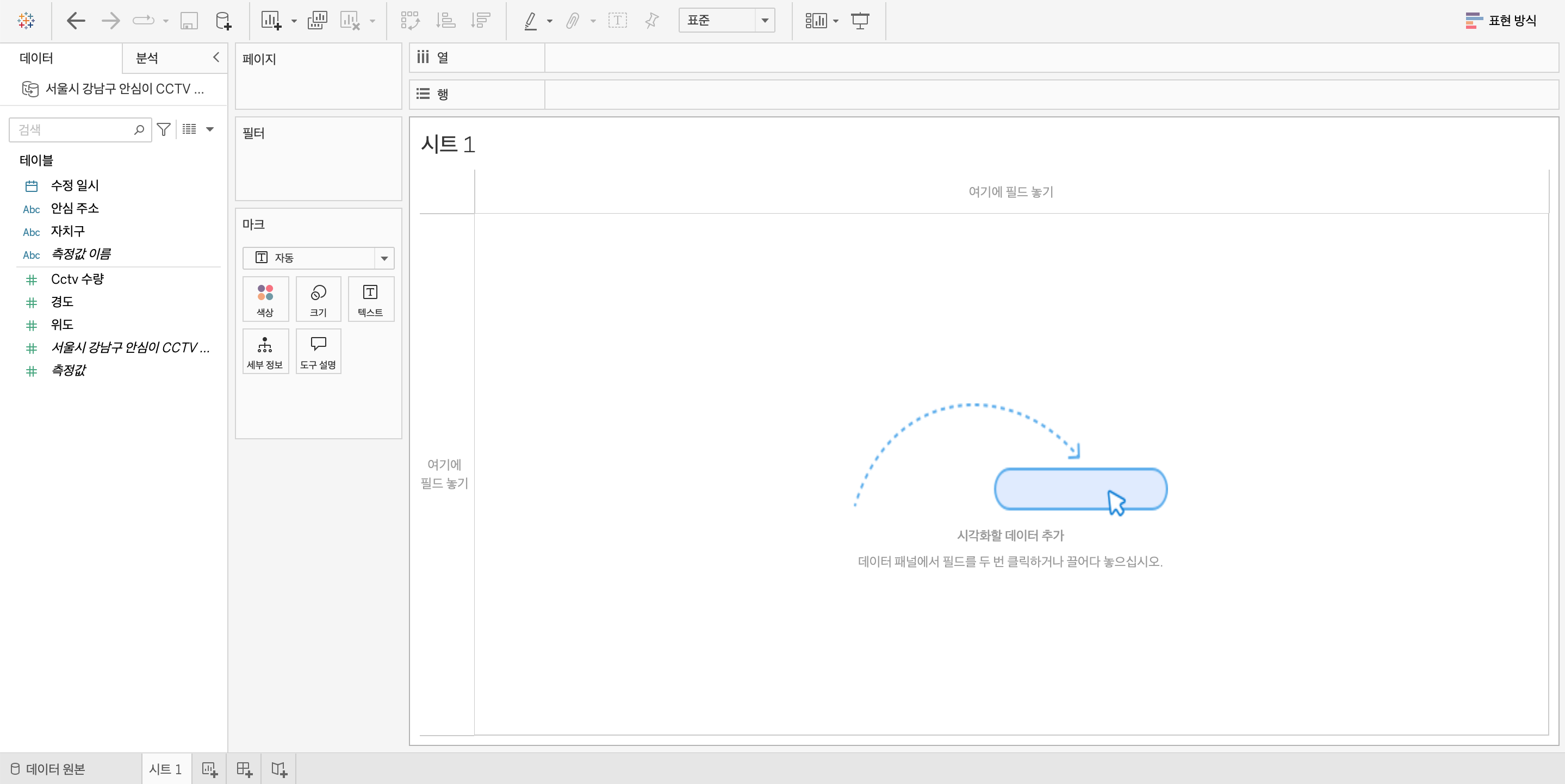
Task: Click the filter fields funnel icon
Action: click(164, 129)
